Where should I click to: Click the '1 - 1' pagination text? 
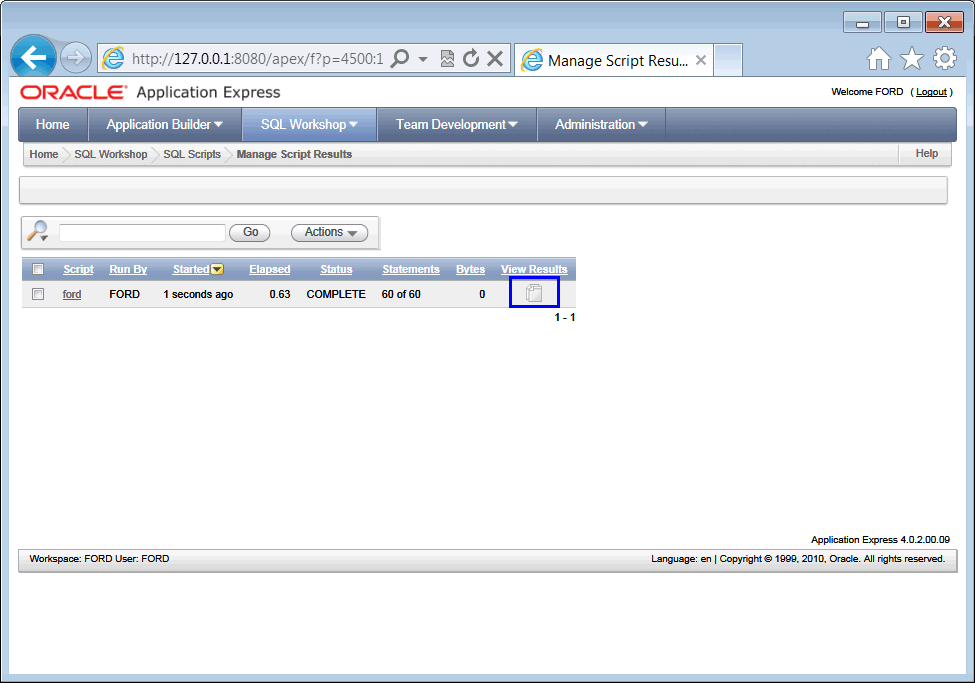pyautogui.click(x=565, y=317)
